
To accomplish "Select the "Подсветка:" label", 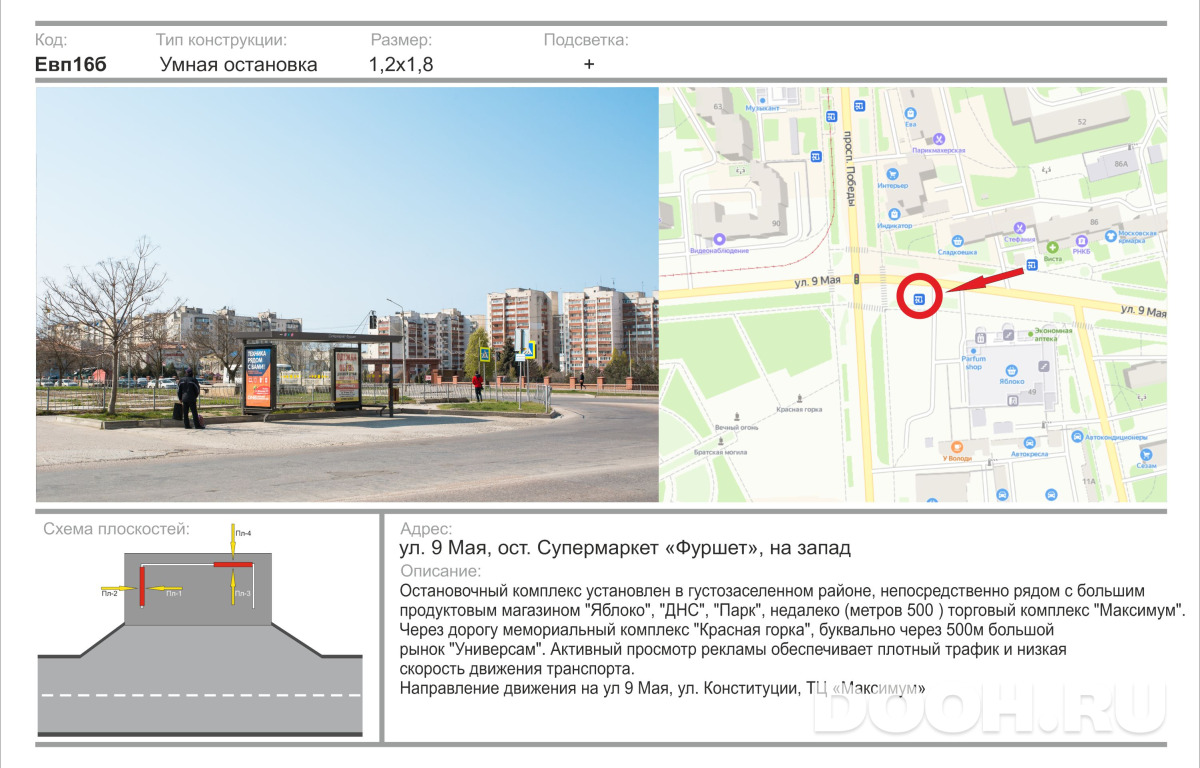I will pos(586,40).
